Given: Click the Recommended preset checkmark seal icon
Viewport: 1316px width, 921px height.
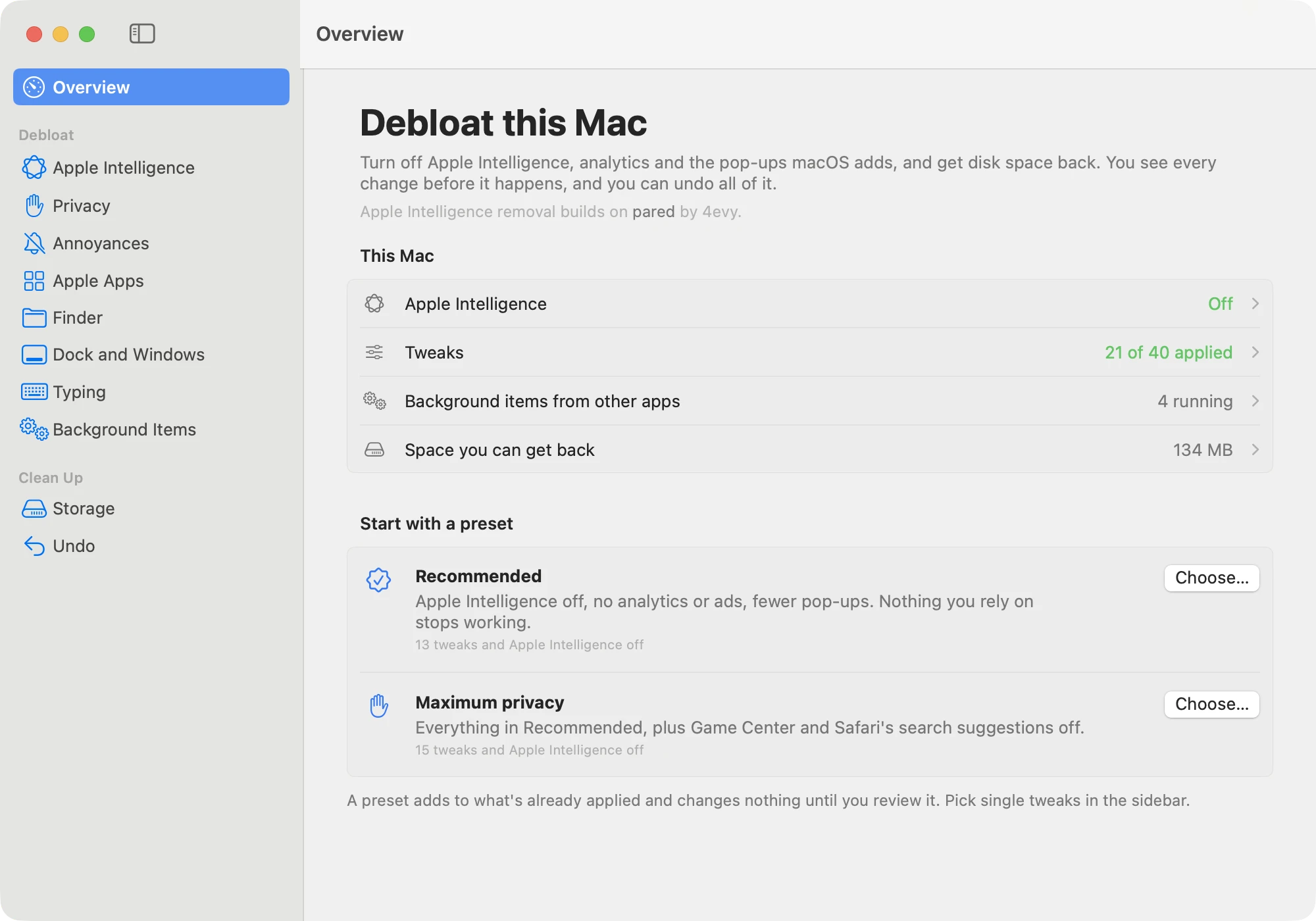Looking at the screenshot, I should point(379,580).
